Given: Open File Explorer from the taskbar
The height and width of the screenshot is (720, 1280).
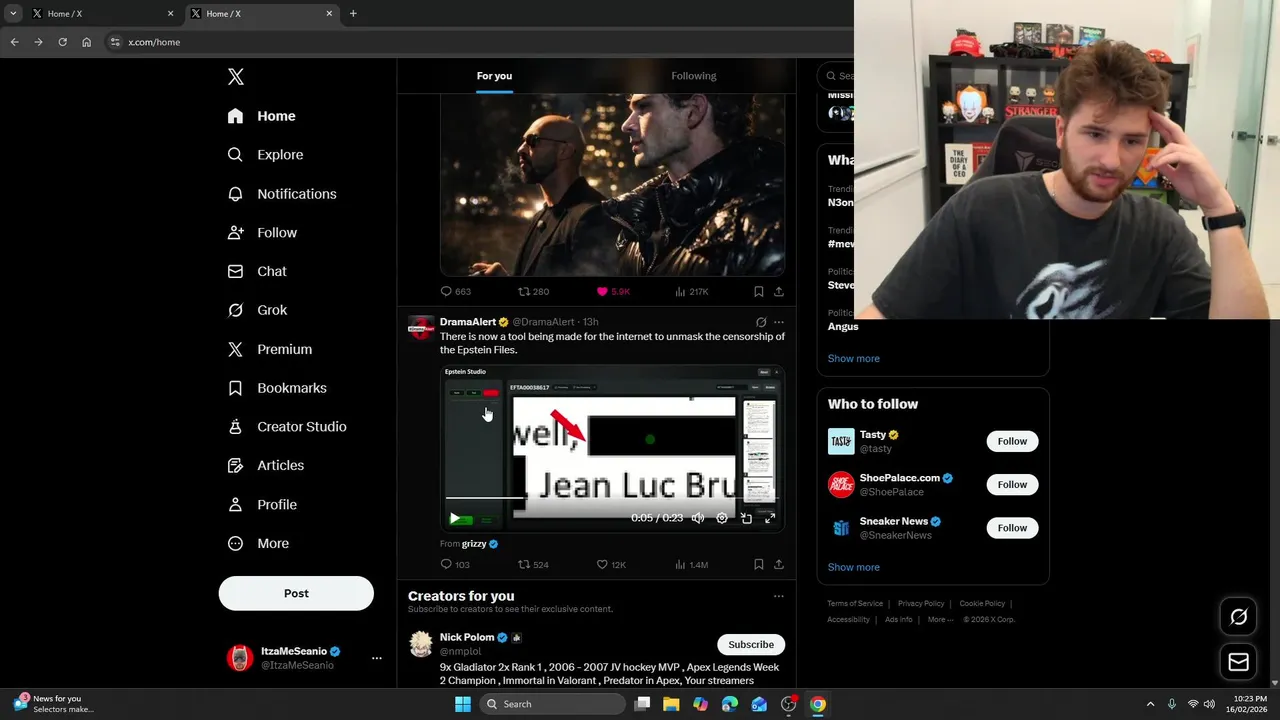Looking at the screenshot, I should click(671, 704).
